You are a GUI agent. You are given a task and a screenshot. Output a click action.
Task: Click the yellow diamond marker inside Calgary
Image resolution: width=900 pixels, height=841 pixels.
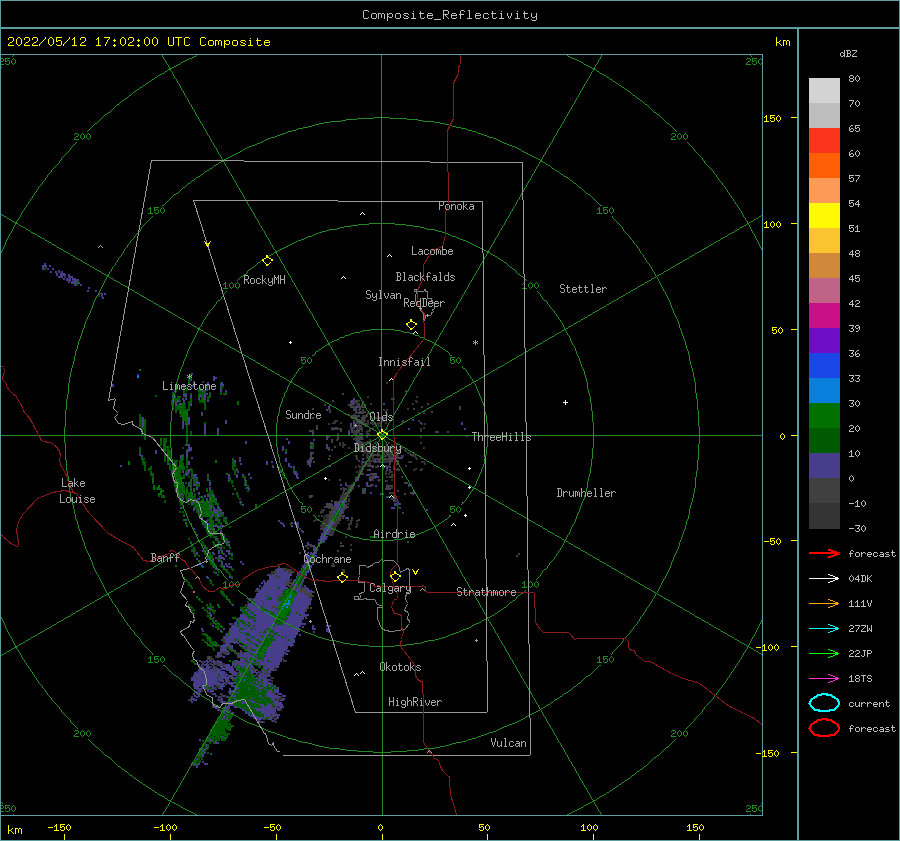point(395,576)
